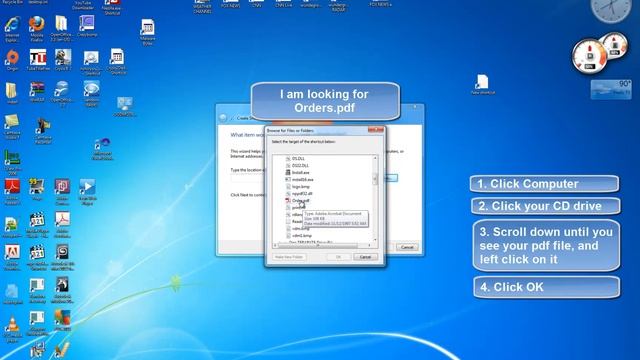Click Cancel in the Create Shortcut wizard
Image resolution: width=640 pixels, height=360 pixels.
(407, 247)
